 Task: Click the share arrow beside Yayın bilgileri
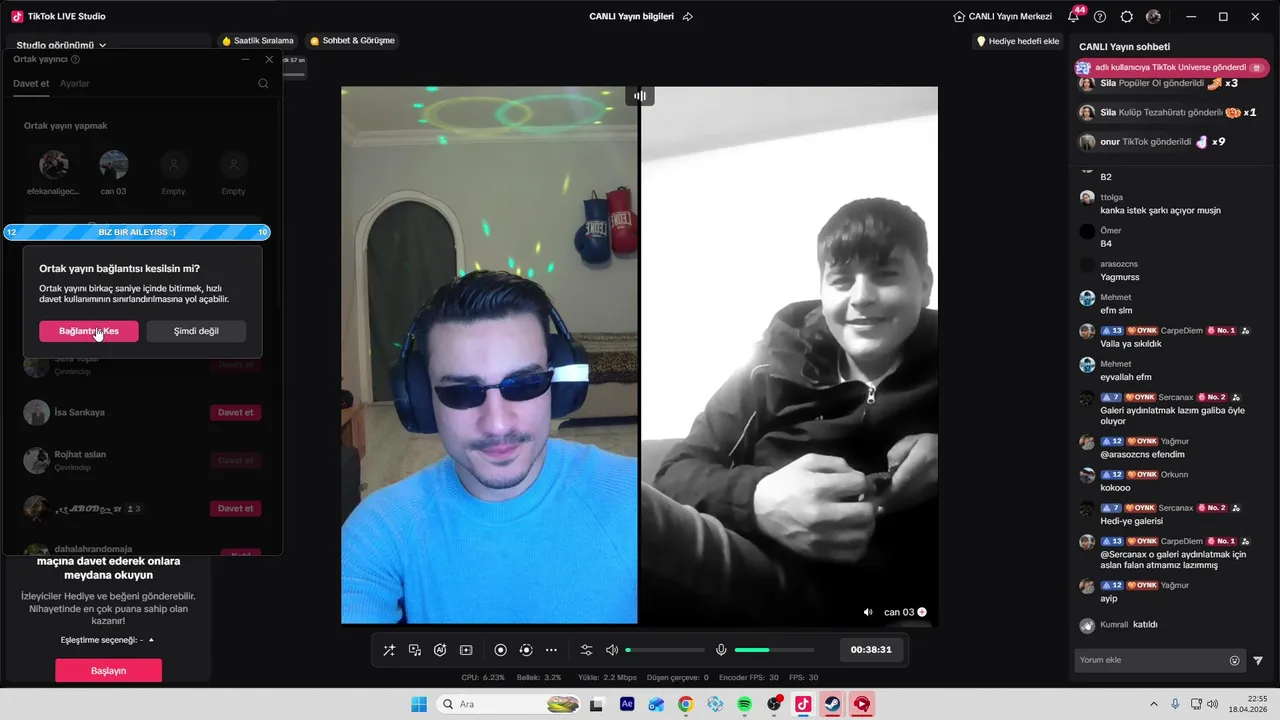pyautogui.click(x=688, y=16)
